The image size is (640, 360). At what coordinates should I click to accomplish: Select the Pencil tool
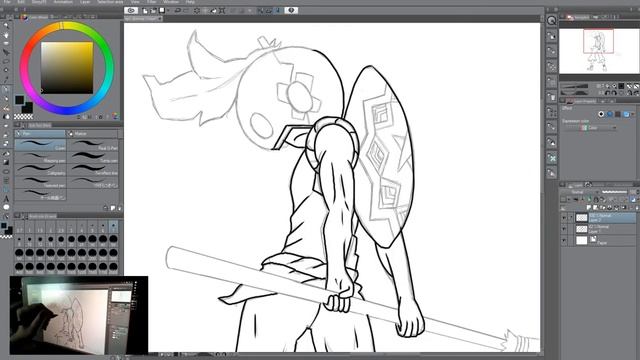click(x=6, y=98)
